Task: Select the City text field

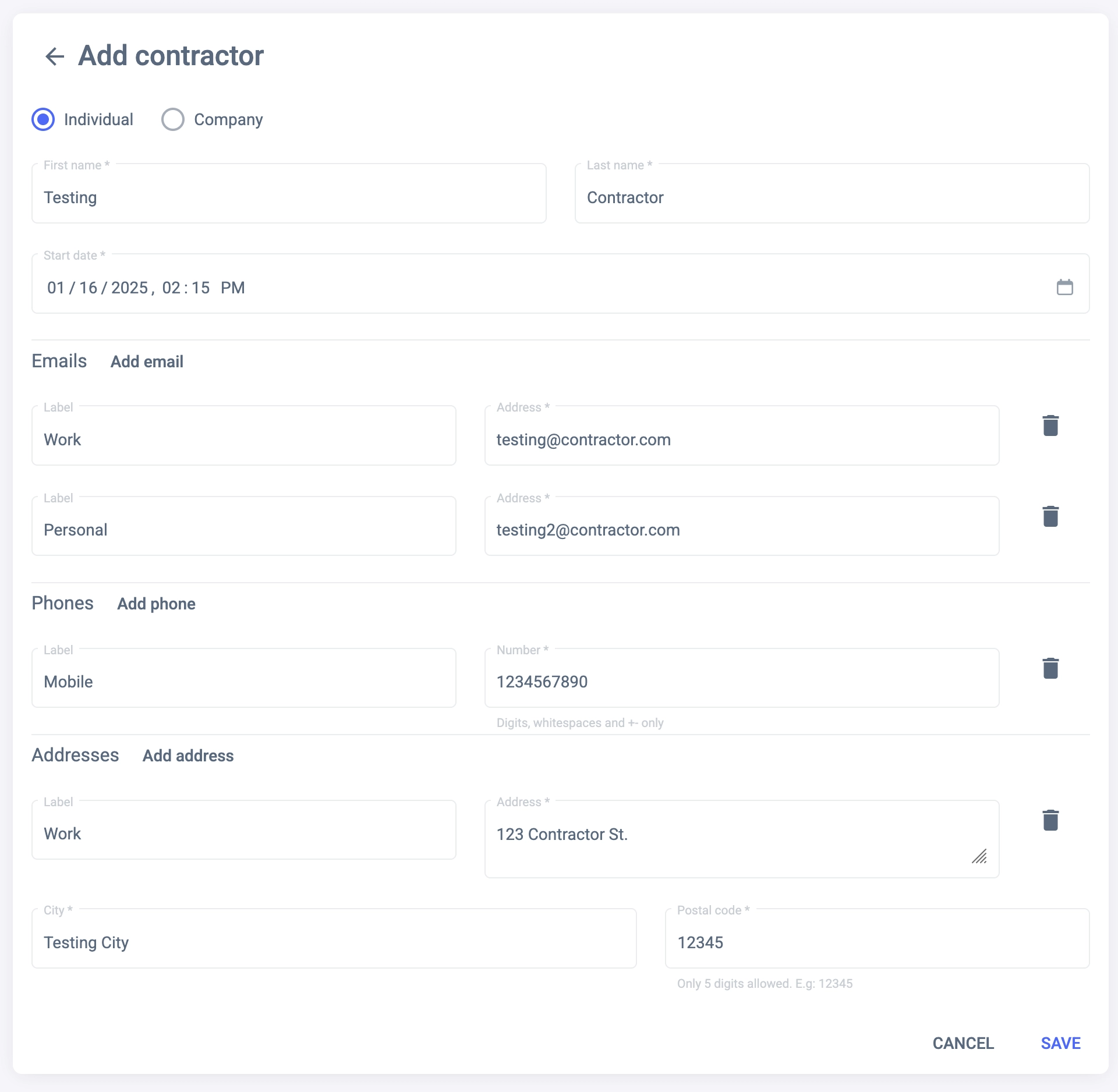Action: pos(334,942)
